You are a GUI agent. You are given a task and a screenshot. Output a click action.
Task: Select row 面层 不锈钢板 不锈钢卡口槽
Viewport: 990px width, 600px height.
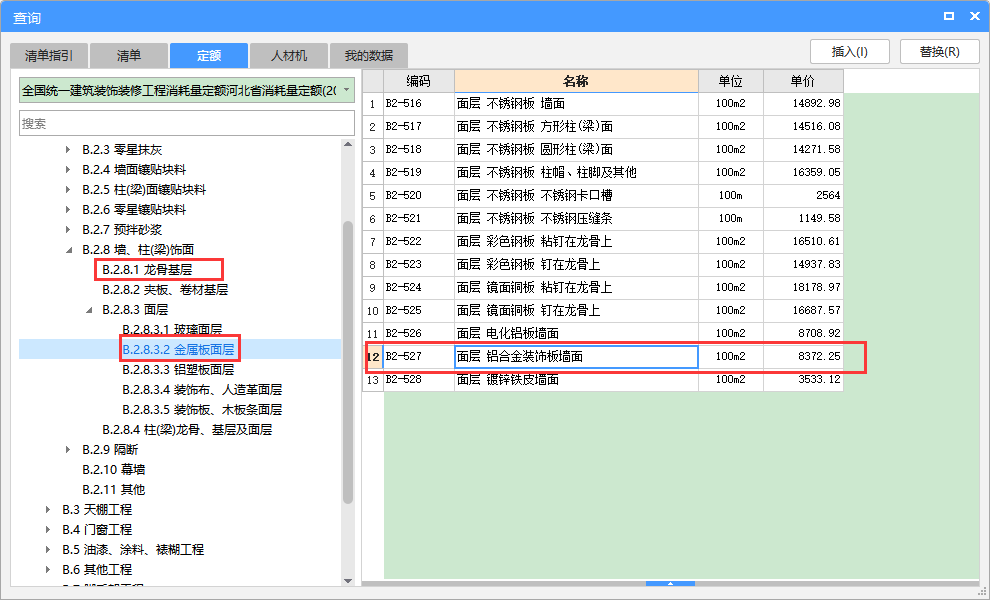603,195
